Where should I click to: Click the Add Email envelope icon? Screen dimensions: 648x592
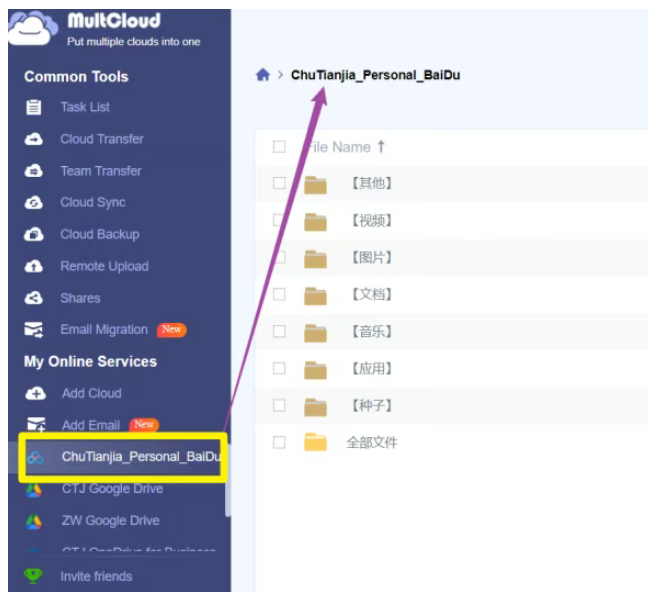[x=36, y=425]
